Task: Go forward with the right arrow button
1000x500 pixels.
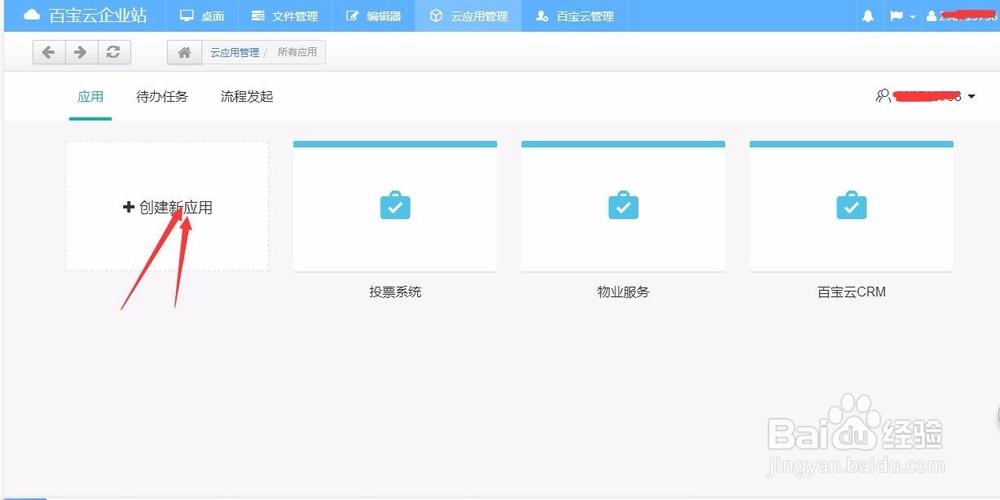Action: (x=81, y=52)
